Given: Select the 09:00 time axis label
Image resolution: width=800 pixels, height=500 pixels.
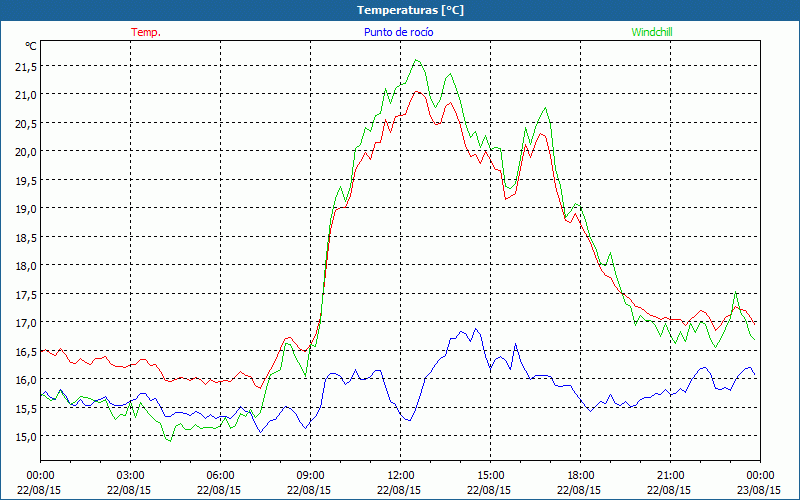Looking at the screenshot, I should click(x=311, y=475).
